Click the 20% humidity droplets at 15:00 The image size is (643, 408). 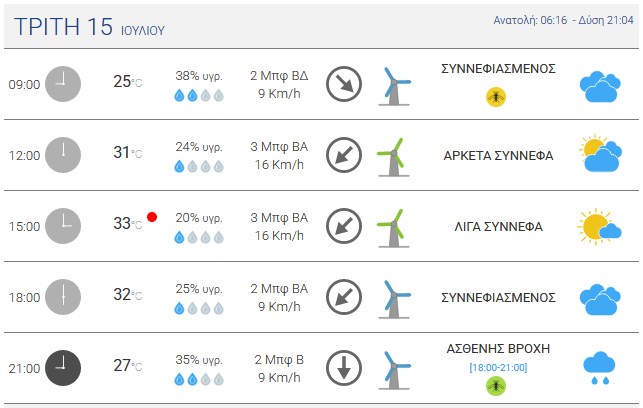(199, 237)
